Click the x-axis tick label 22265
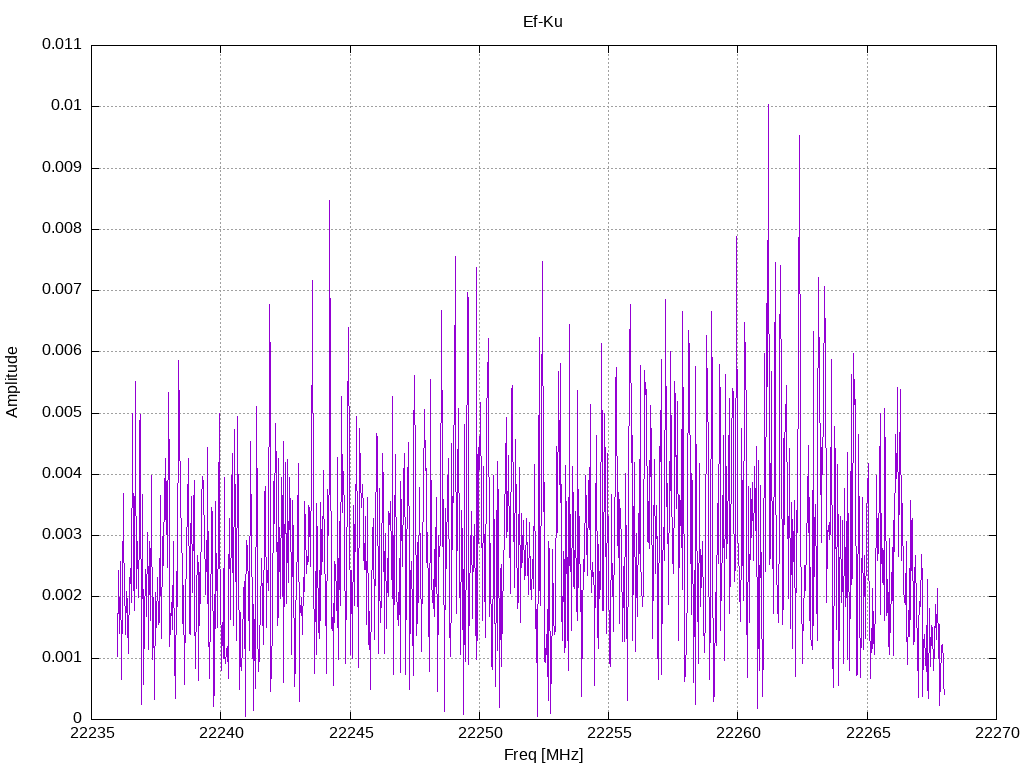 coord(868,733)
